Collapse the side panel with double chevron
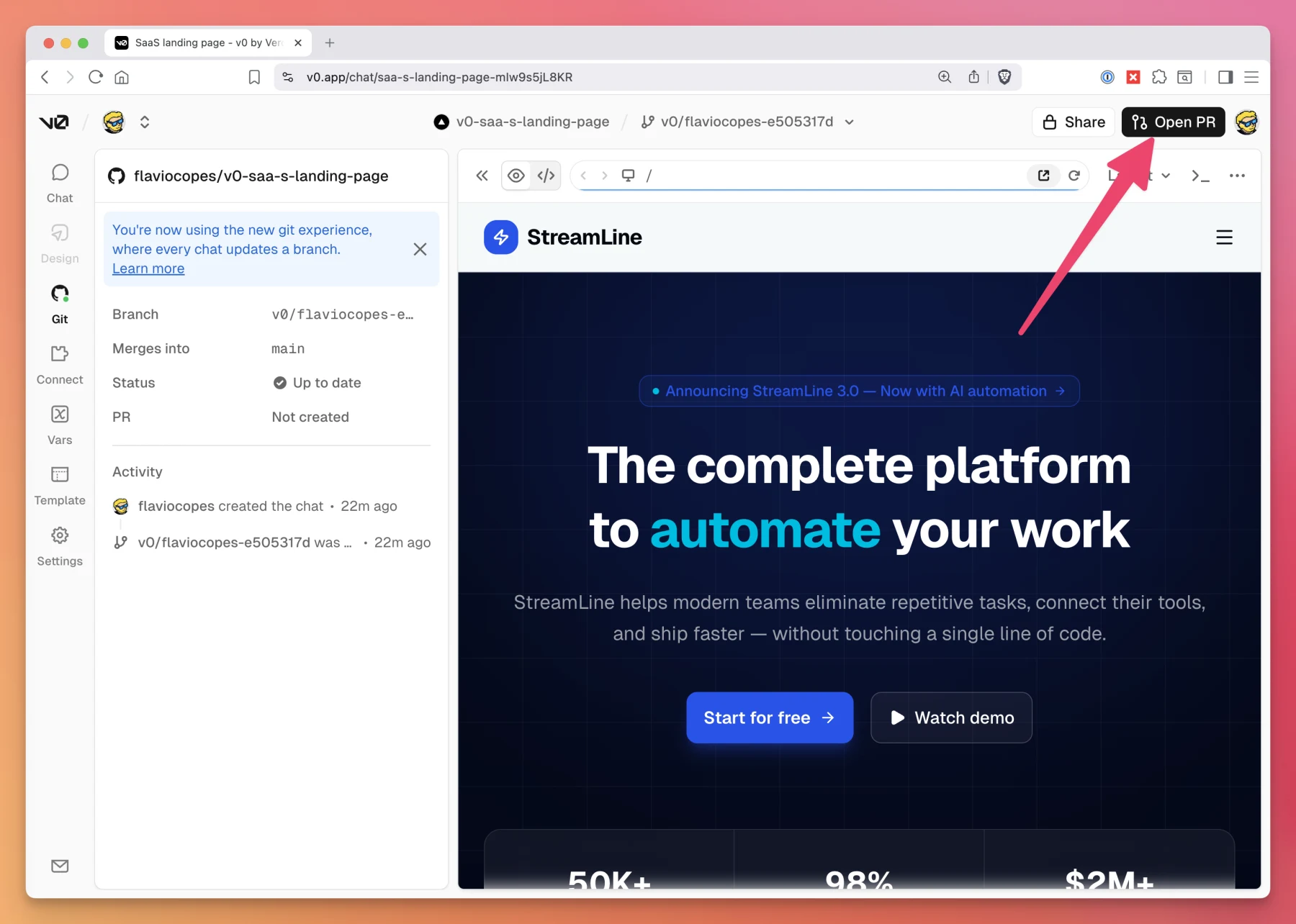 tap(482, 176)
